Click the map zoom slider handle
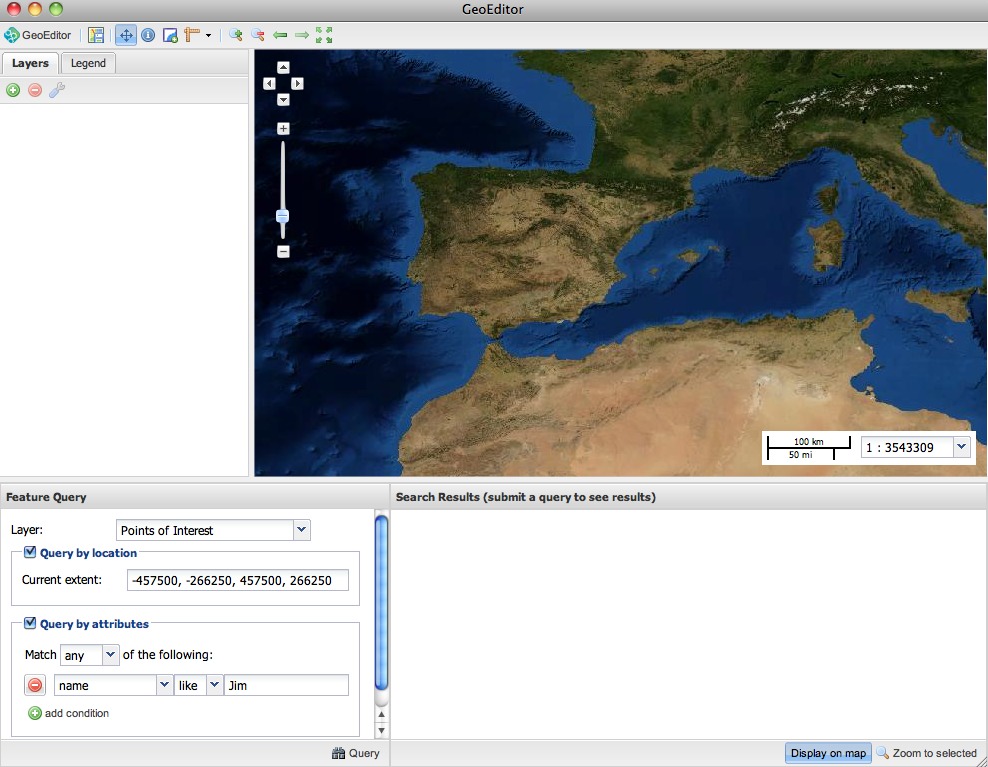The height and width of the screenshot is (767, 988). pyautogui.click(x=283, y=216)
